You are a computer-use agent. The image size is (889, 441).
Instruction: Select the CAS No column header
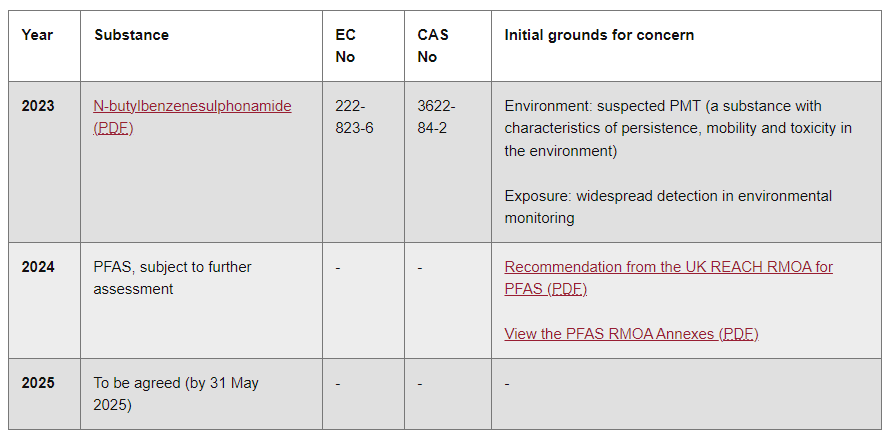(x=432, y=46)
